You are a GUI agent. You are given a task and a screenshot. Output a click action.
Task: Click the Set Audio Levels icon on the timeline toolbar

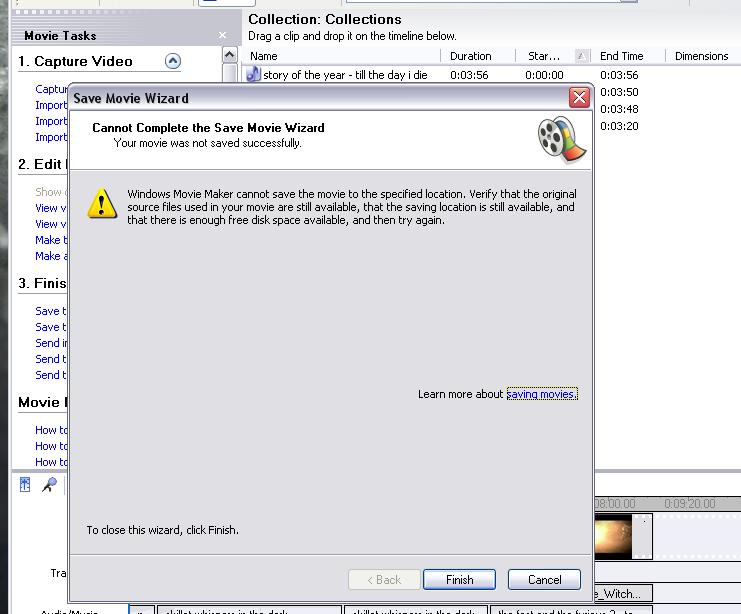(x=25, y=484)
